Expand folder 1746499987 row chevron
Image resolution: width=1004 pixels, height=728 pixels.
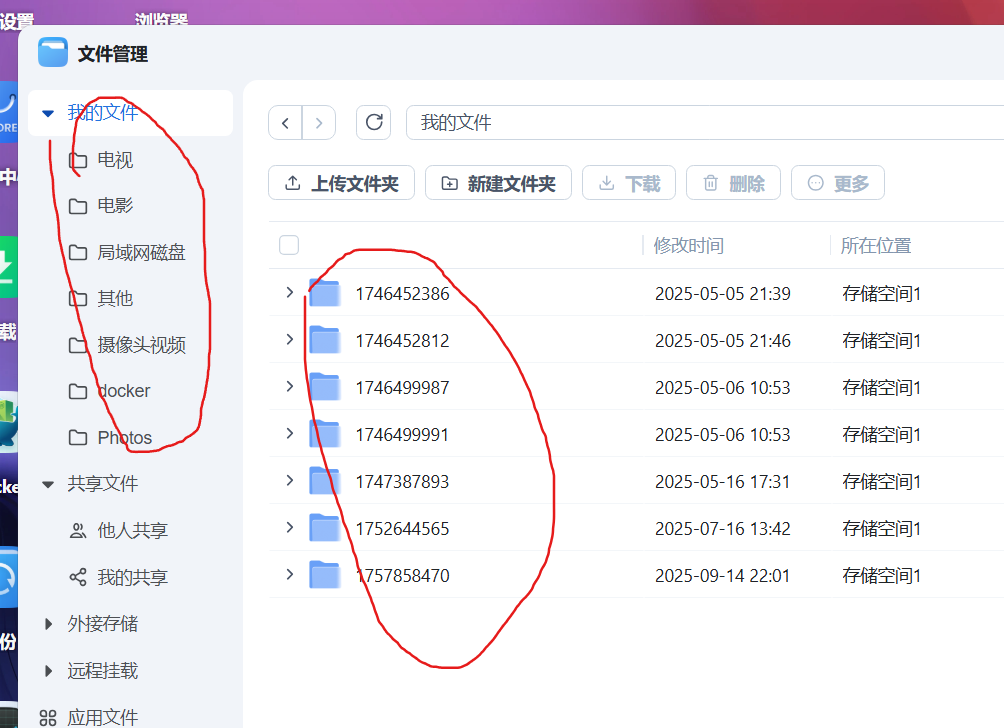point(289,387)
